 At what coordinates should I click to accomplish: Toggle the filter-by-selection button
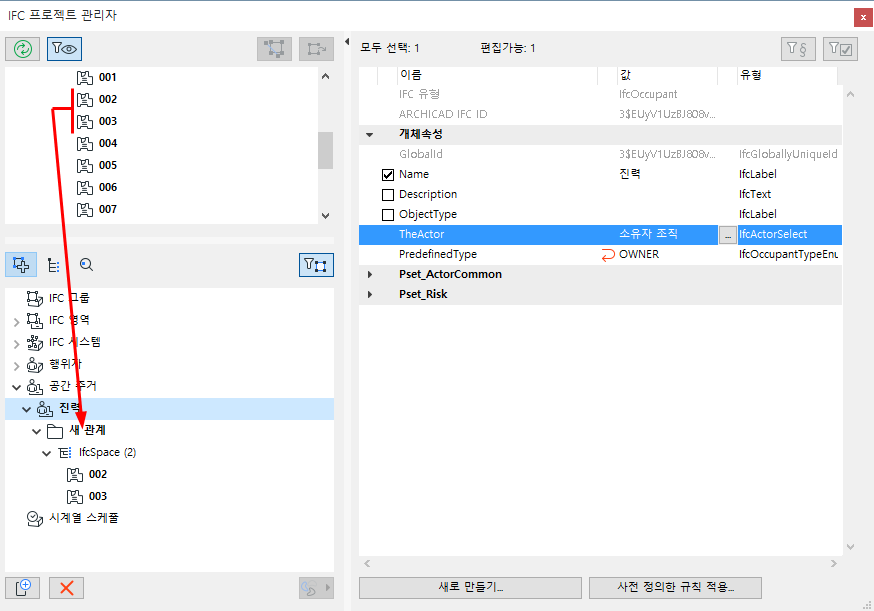pos(316,265)
